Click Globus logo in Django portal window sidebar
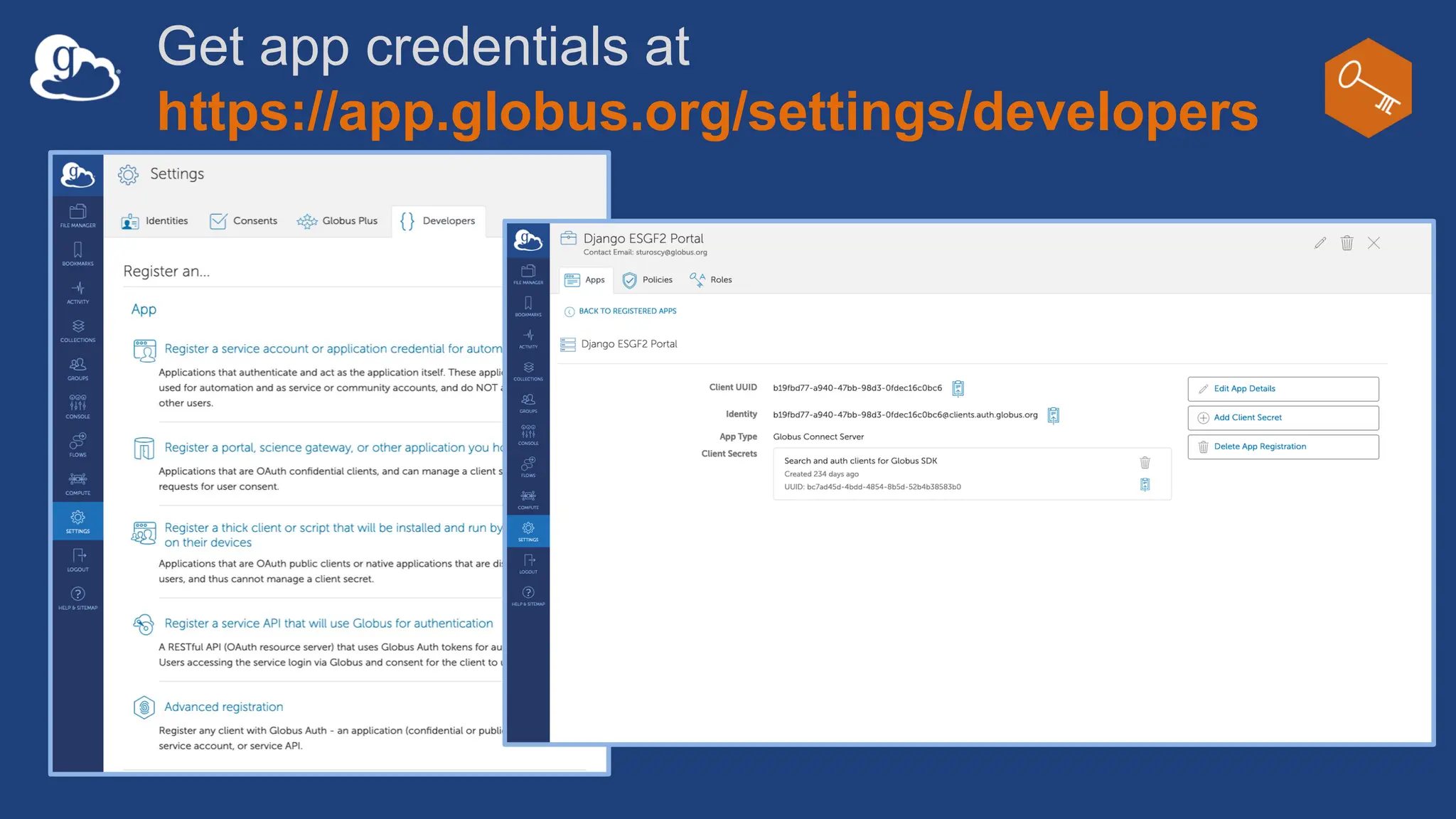 [528, 241]
